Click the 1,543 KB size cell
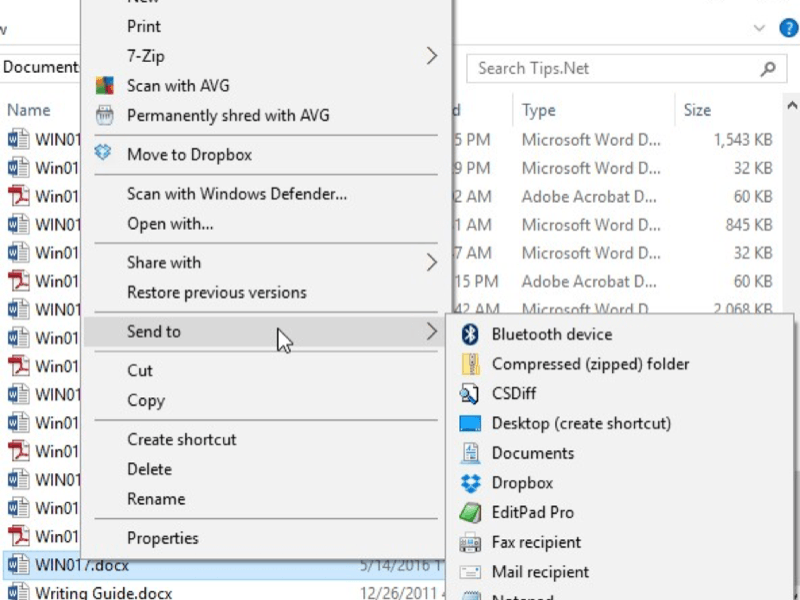Screen dimensions: 800x600 tap(743, 140)
